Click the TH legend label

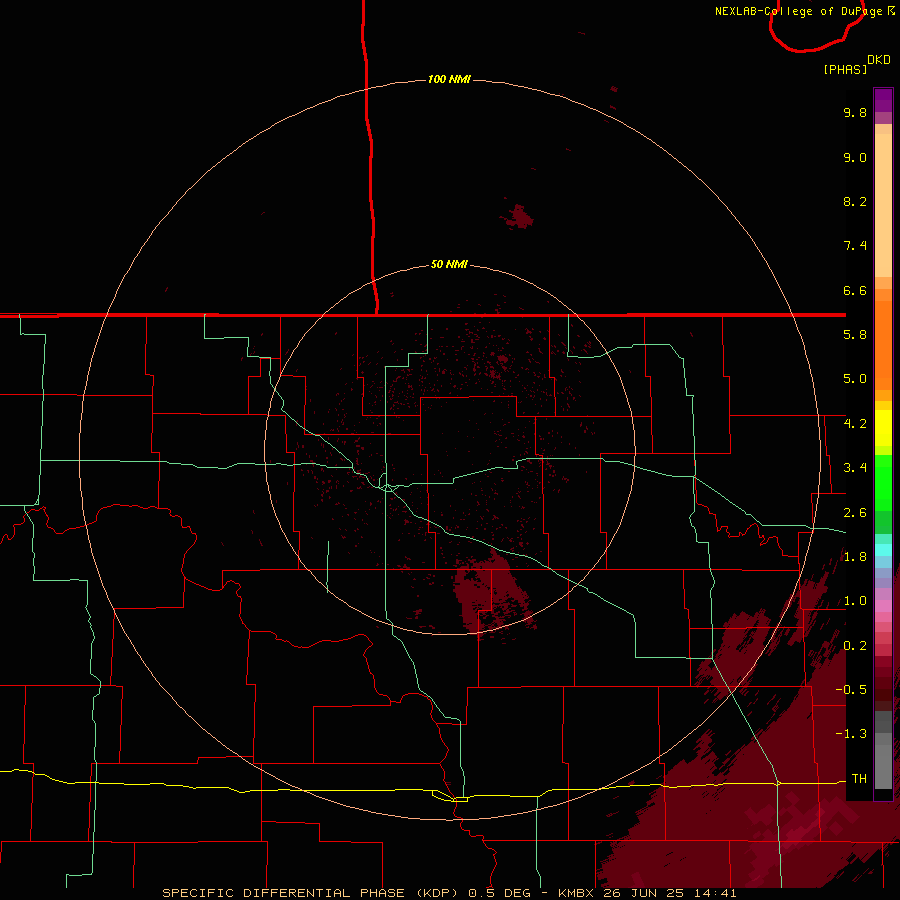(x=859, y=779)
